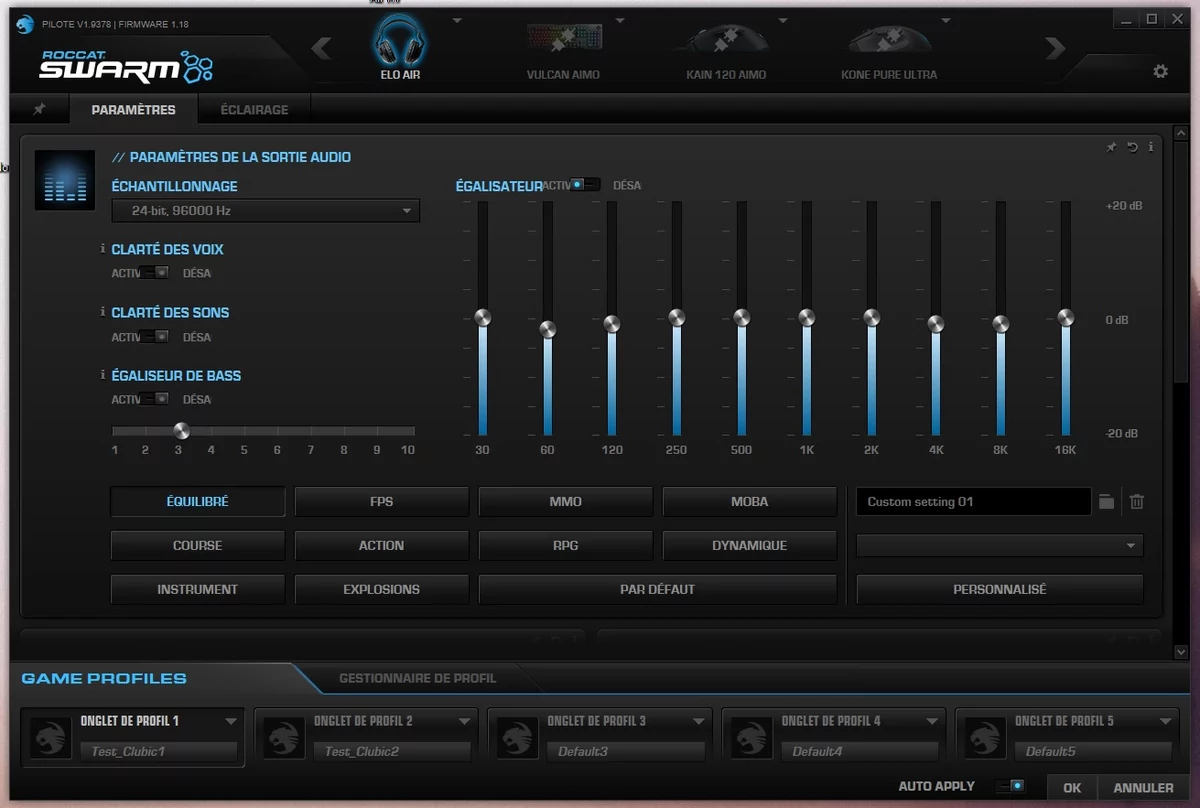Viewport: 1200px width, 808px height.
Task: Select the FPS equalizer preset
Action: pyautogui.click(x=382, y=502)
